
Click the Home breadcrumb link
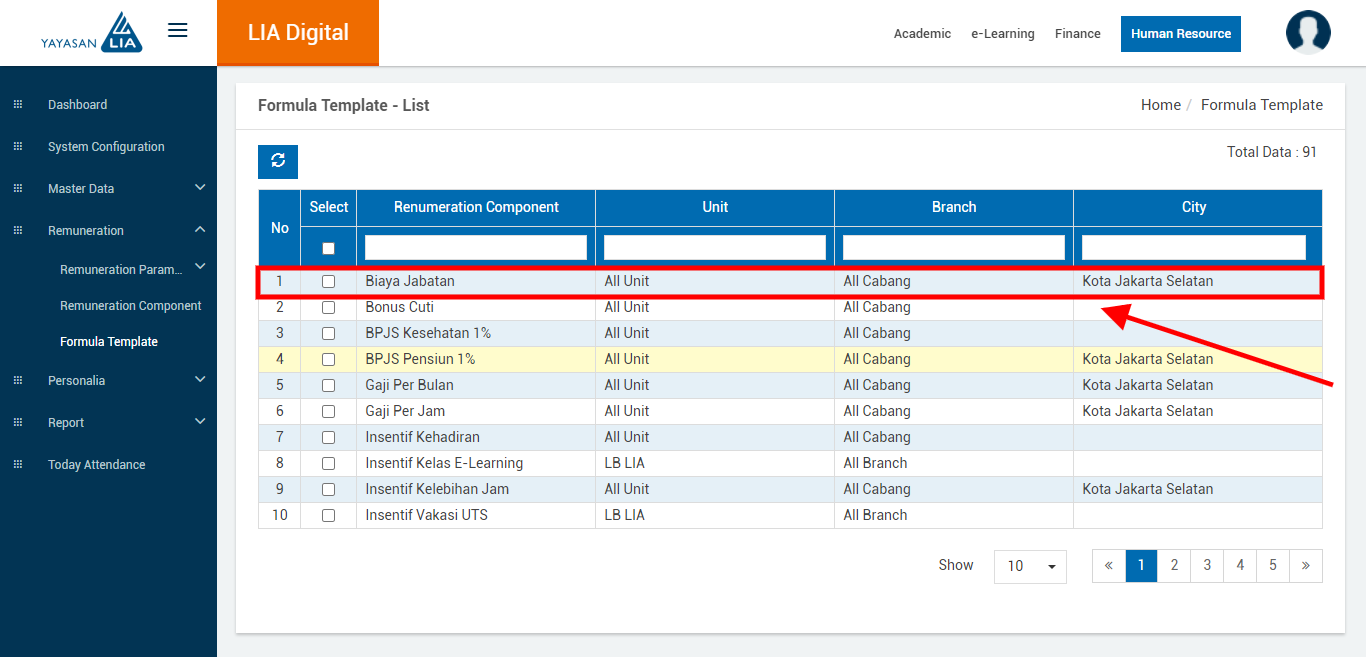[1160, 105]
